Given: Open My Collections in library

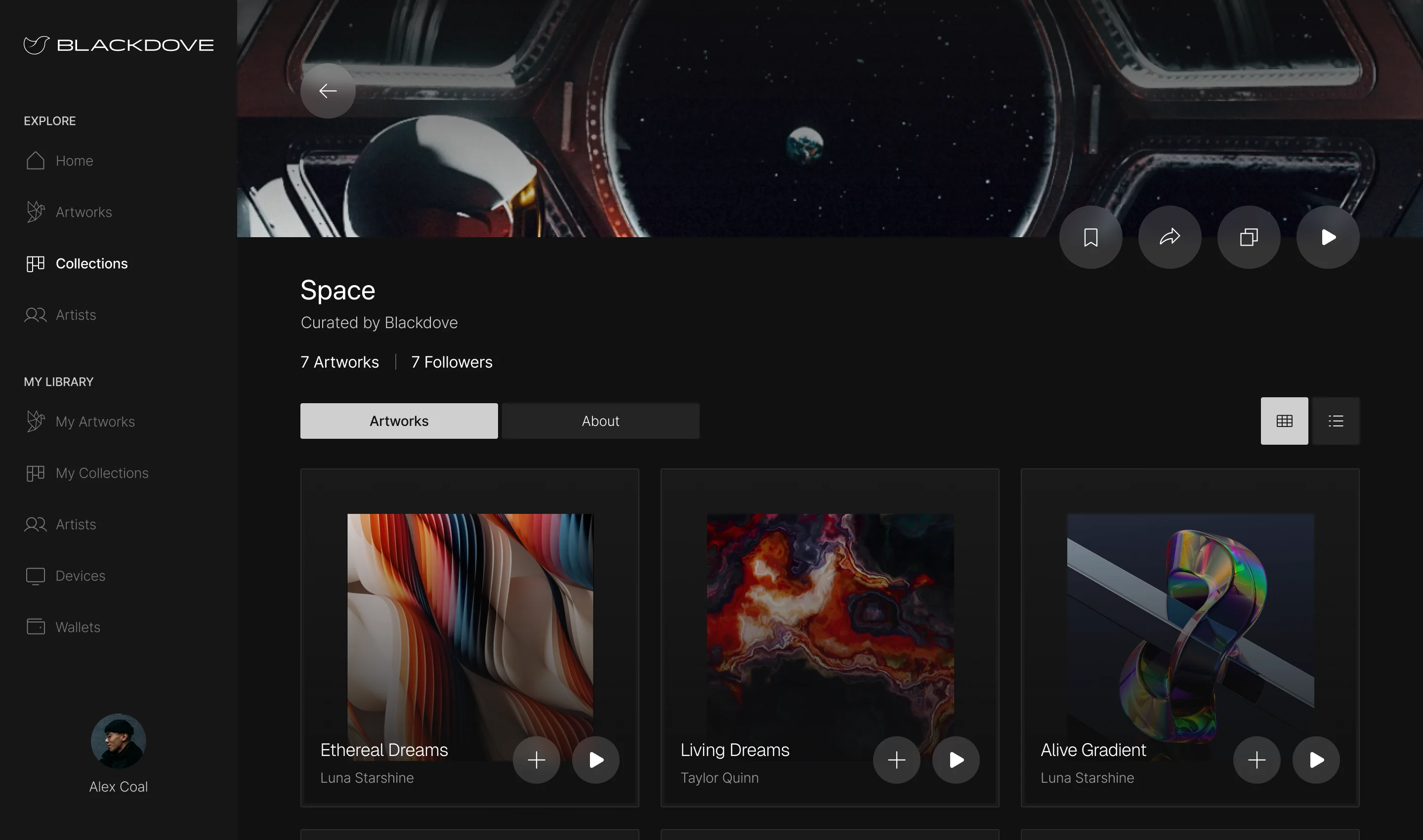Looking at the screenshot, I should click(x=87, y=473).
